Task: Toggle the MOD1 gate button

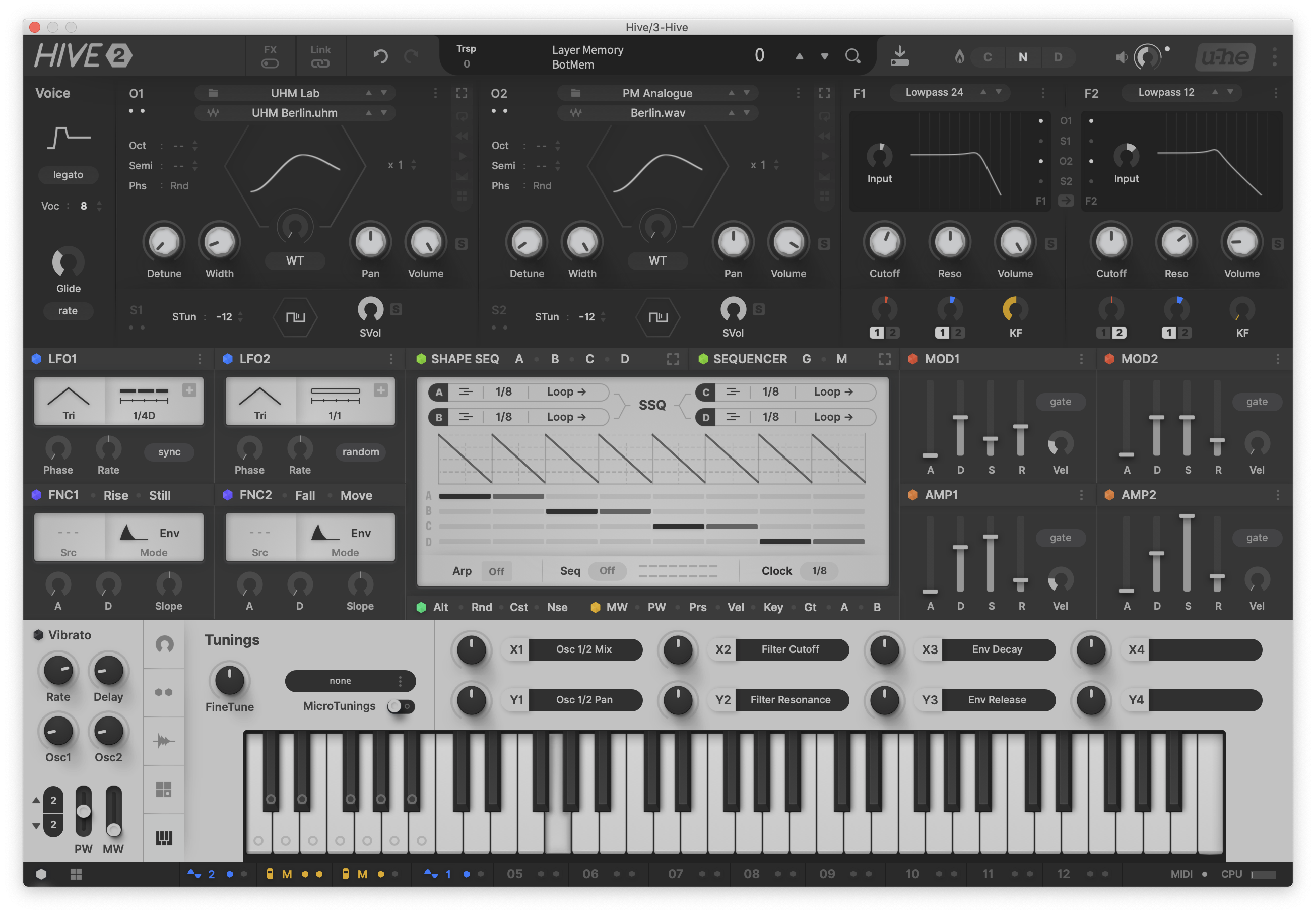Action: coord(1060,402)
